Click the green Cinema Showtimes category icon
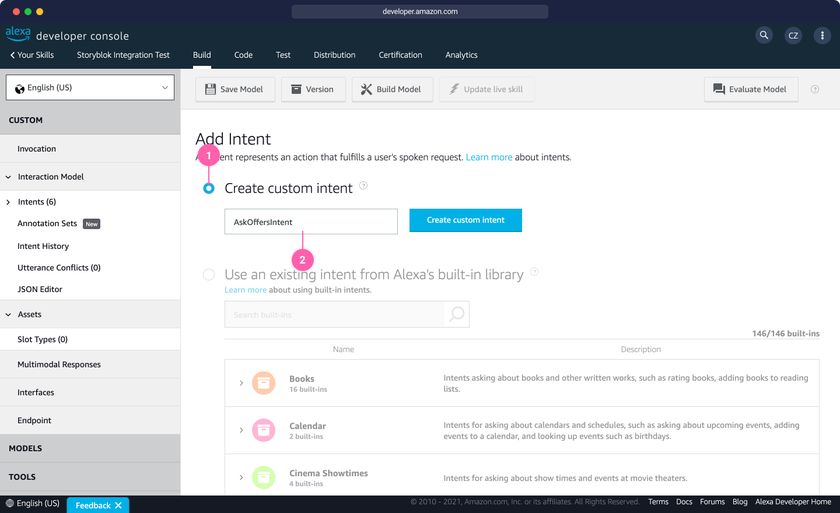840x513 pixels. pyautogui.click(x=264, y=477)
